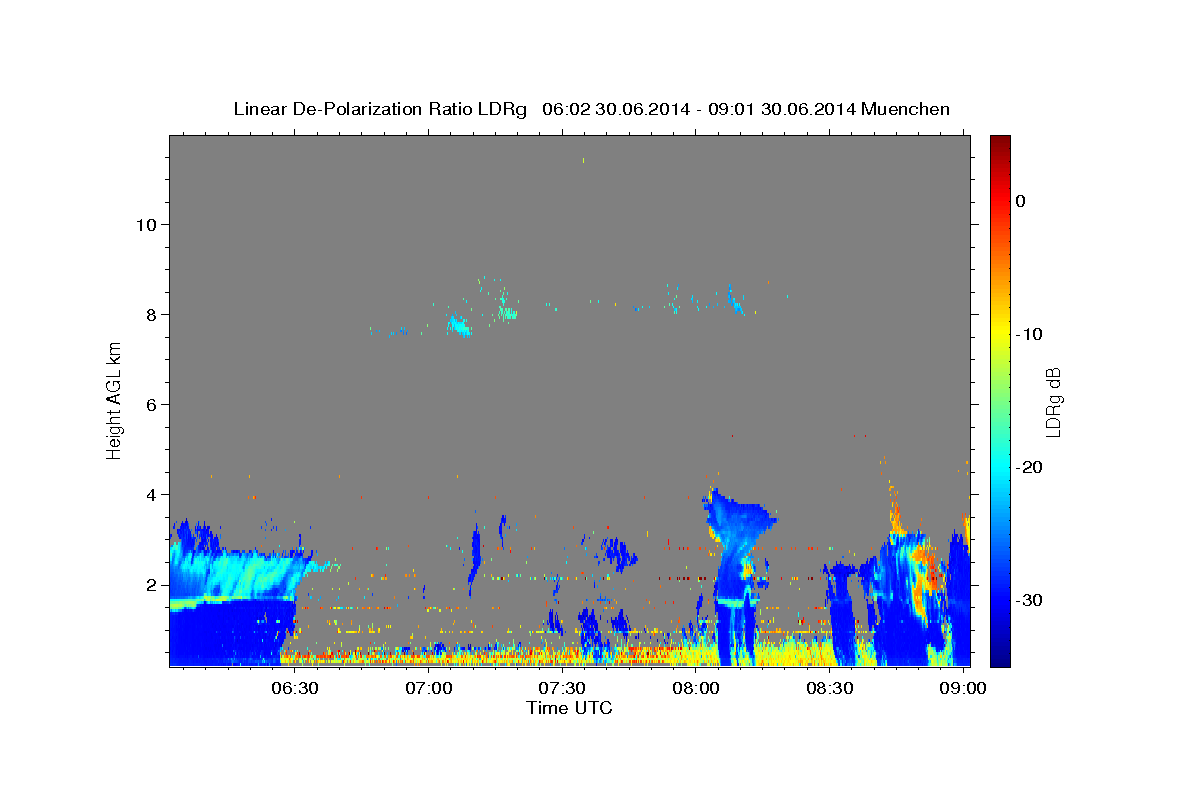The width and height of the screenshot is (1200, 800).
Task: Click the cyan cirrus patch near 8 km at 07:05
Action: pos(459,326)
